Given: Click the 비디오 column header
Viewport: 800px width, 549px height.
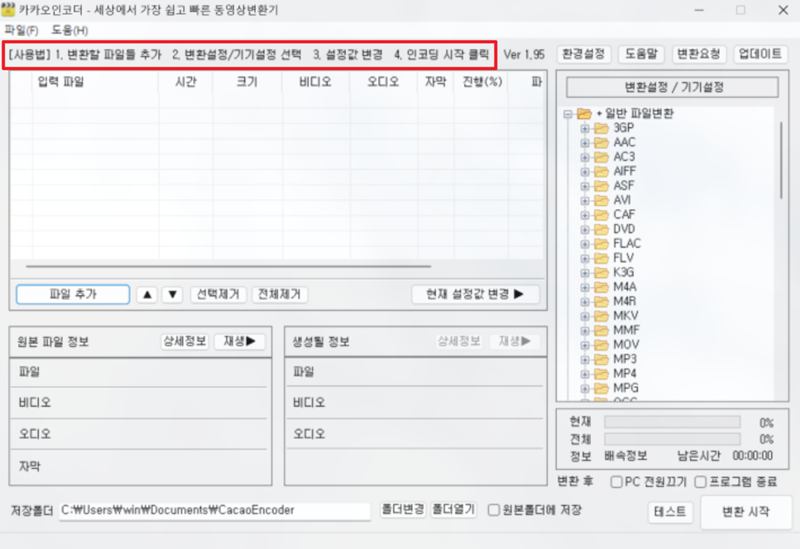Looking at the screenshot, I should (x=316, y=82).
